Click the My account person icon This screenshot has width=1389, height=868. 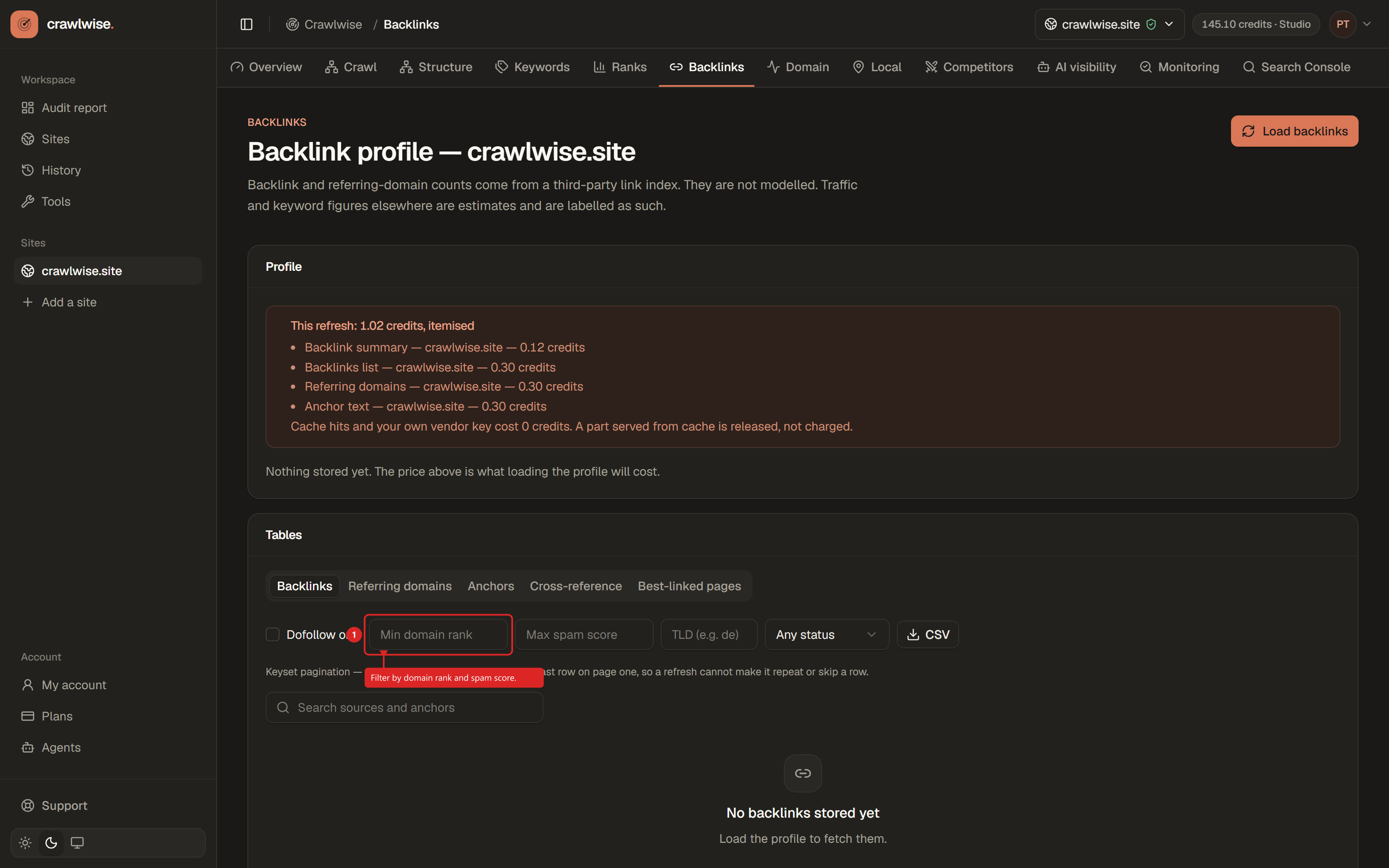pyautogui.click(x=27, y=685)
